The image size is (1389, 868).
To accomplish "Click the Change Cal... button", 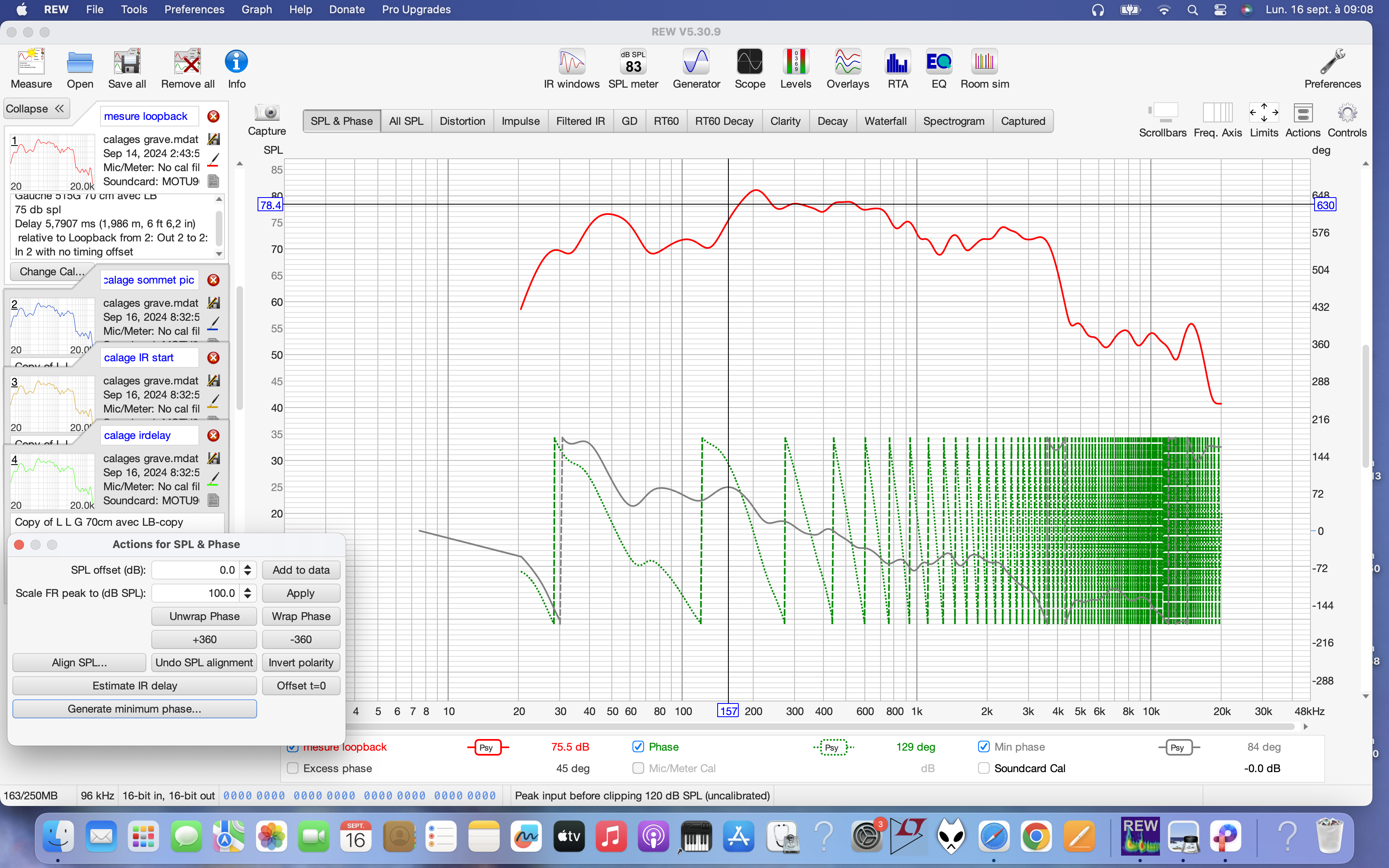I will (x=52, y=272).
